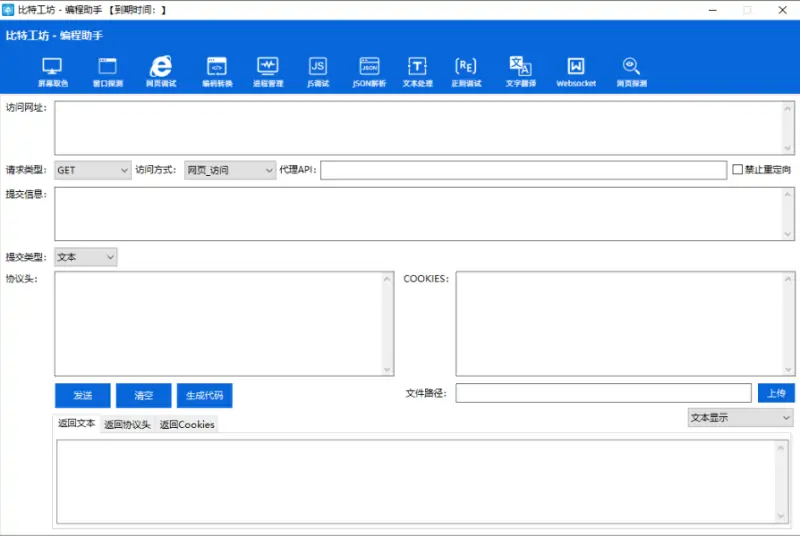The height and width of the screenshot is (536, 800).
Task: Click the JS调试 toolbar icon
Action: (x=317, y=68)
